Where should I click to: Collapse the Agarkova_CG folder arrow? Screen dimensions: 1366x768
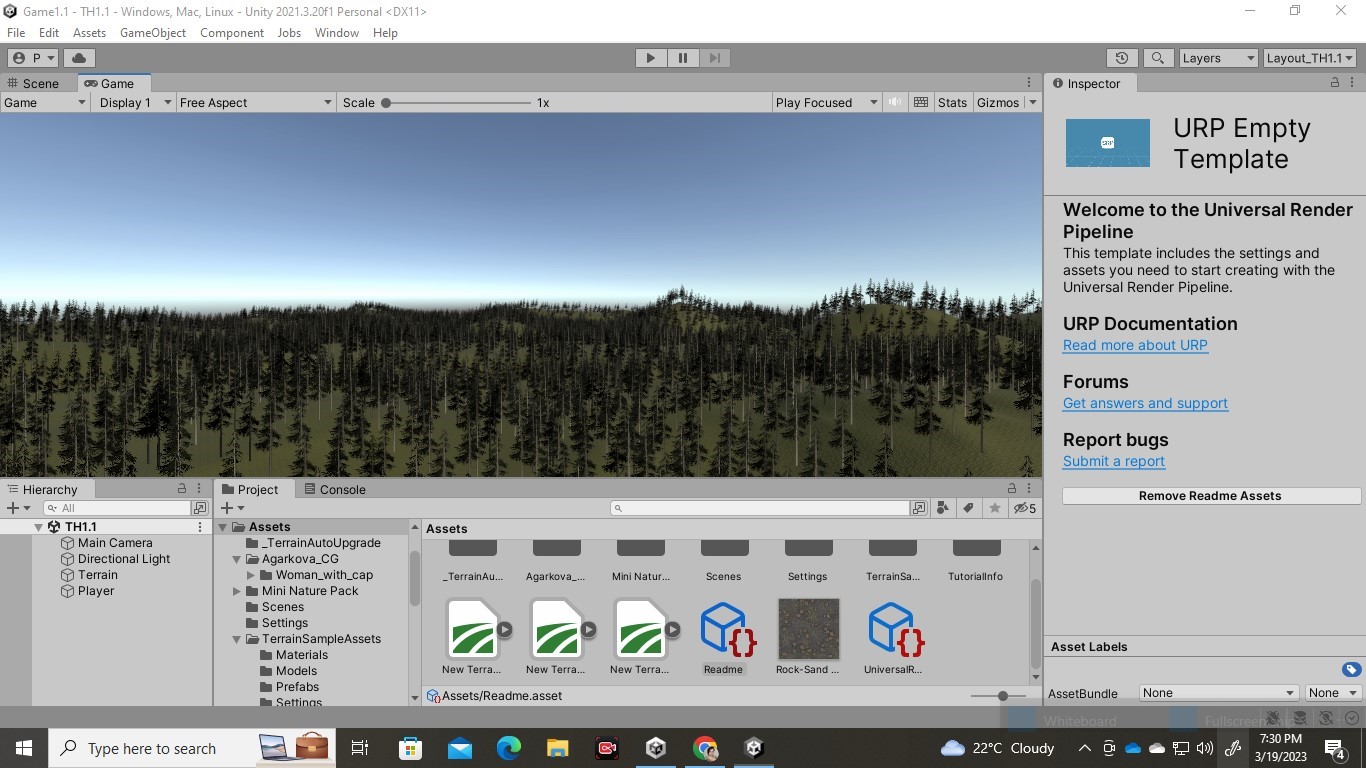point(238,559)
